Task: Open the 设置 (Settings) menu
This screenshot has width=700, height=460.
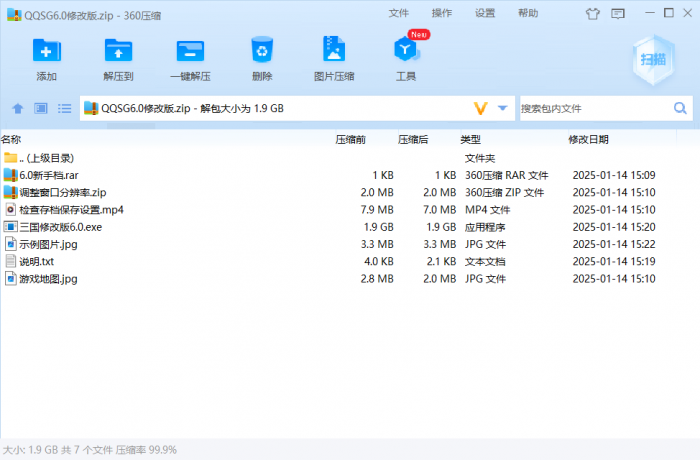Action: pyautogui.click(x=485, y=14)
